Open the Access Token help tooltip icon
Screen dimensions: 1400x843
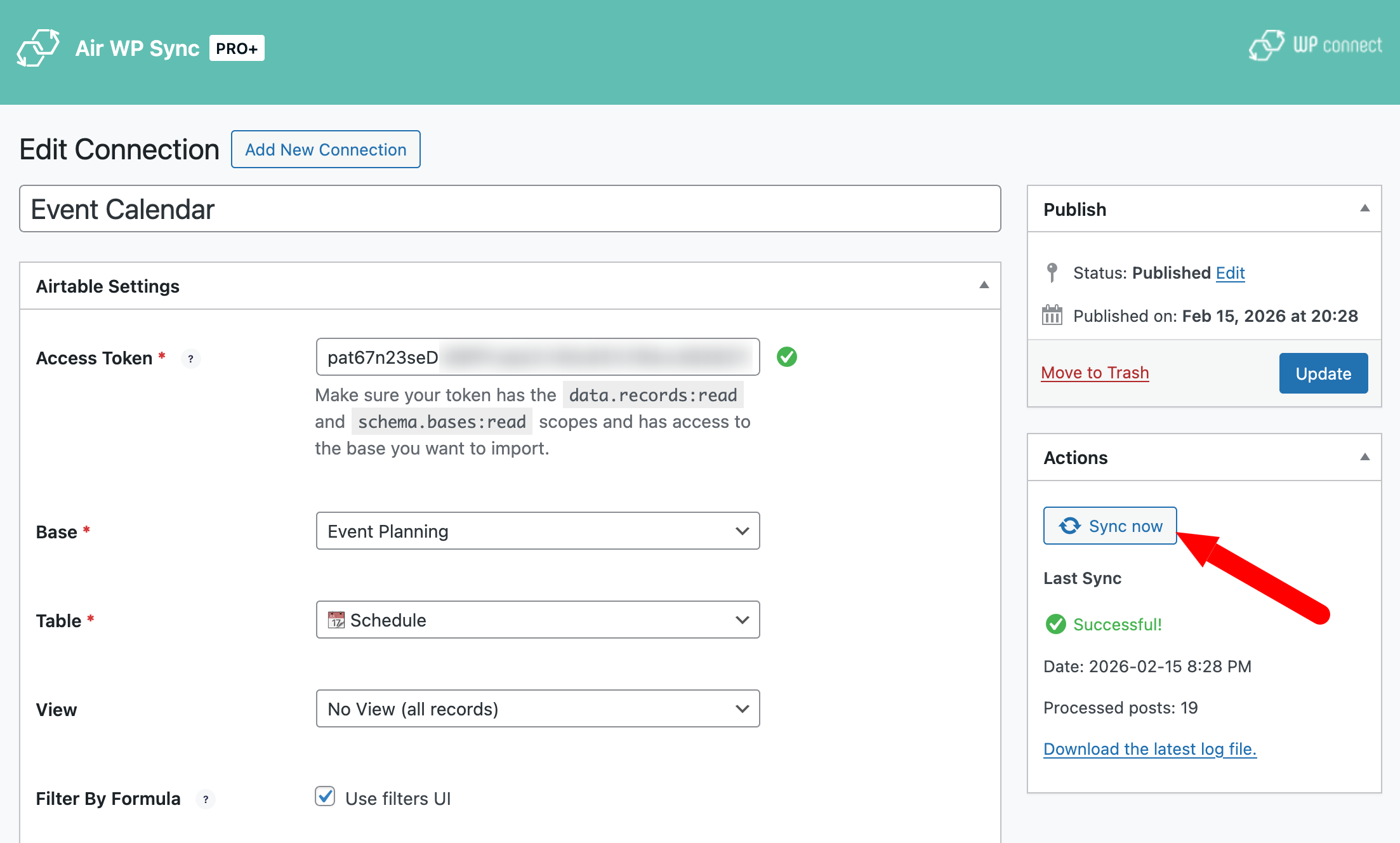190,359
